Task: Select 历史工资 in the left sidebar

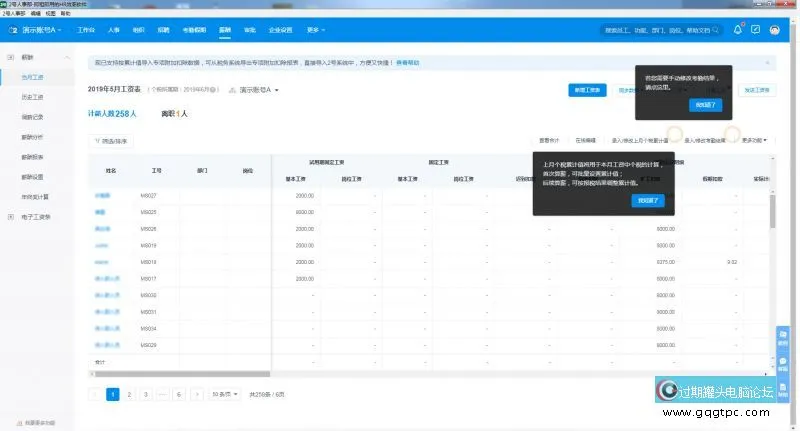Action: click(33, 96)
